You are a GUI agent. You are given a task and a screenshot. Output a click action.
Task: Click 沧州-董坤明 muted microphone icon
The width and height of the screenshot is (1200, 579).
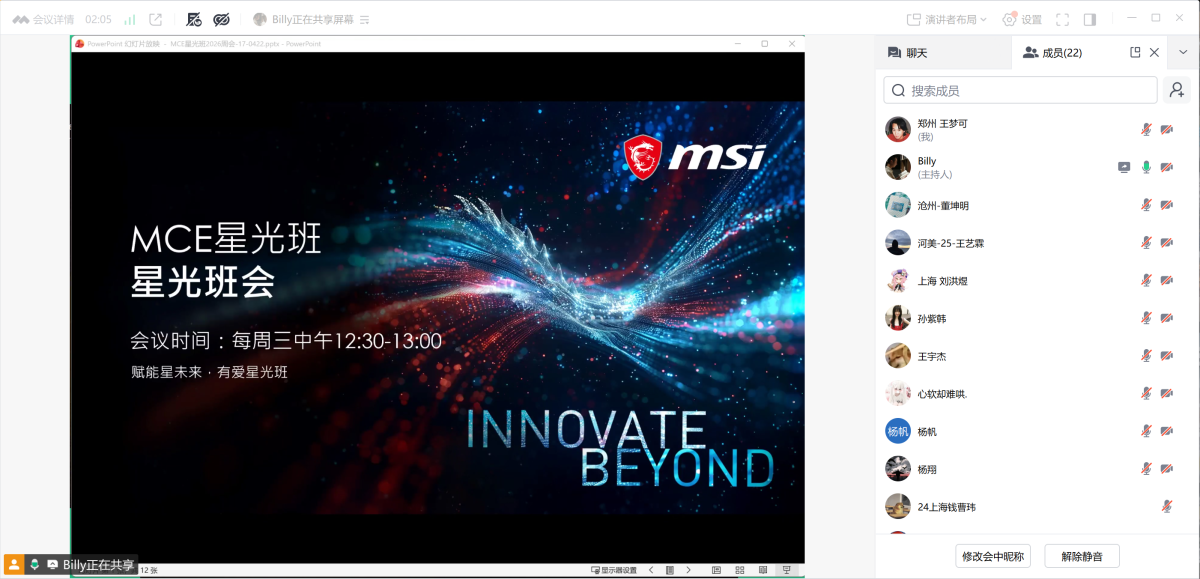(1147, 205)
